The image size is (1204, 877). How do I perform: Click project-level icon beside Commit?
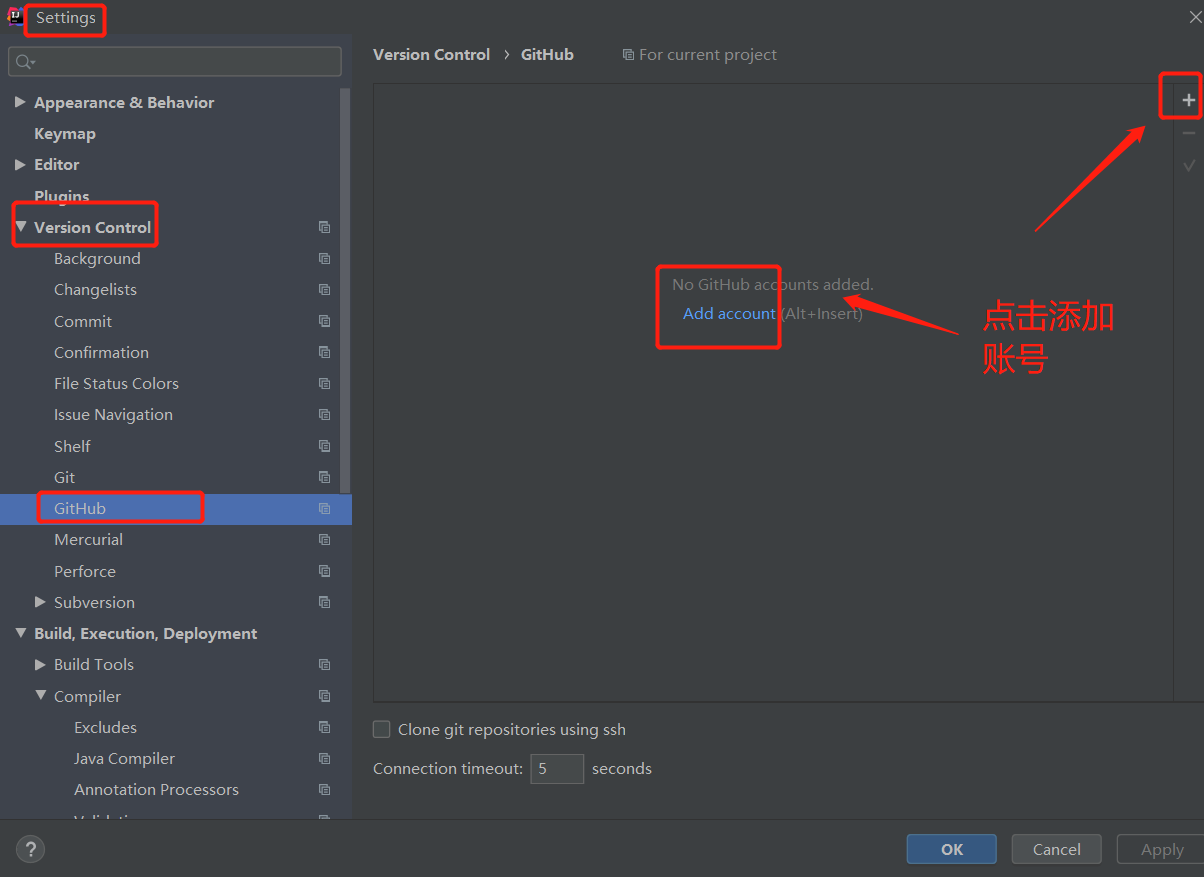click(x=324, y=321)
